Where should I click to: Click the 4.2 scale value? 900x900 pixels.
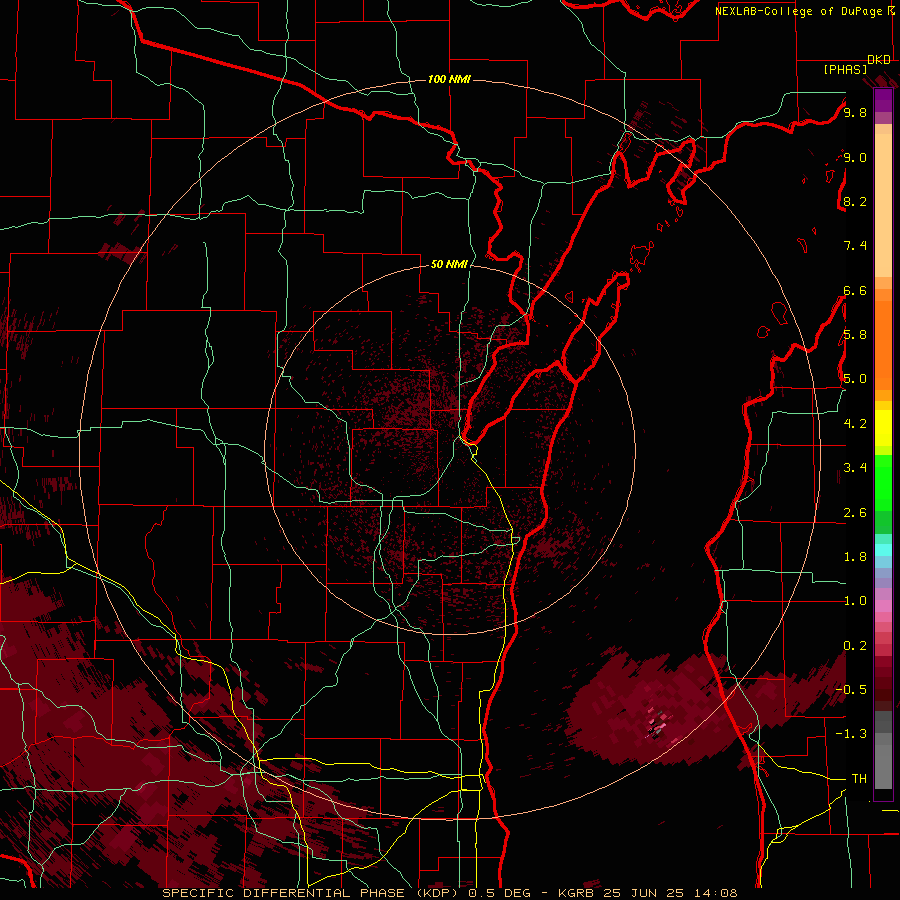coord(855,424)
